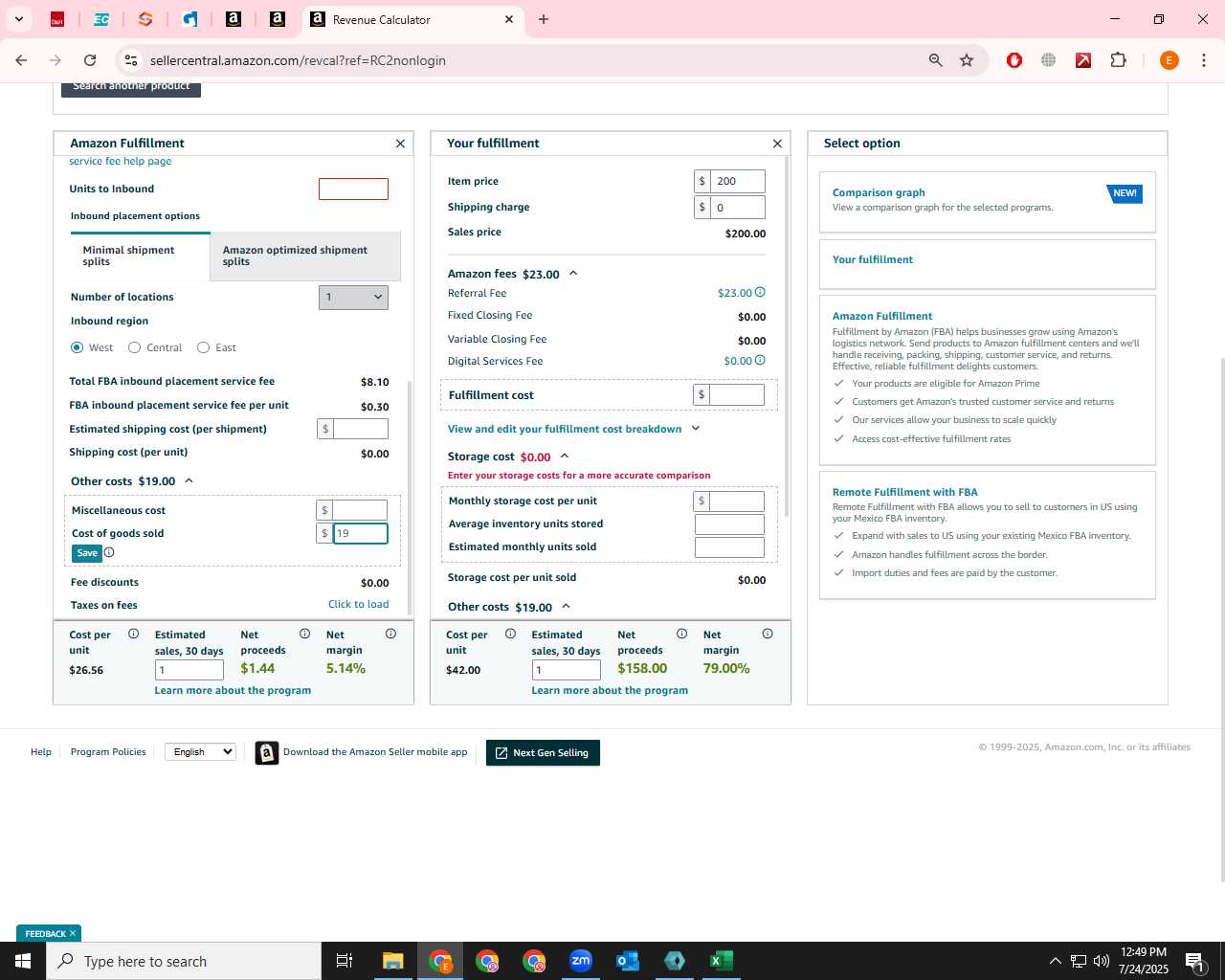Click Amazon Fulfillment panel scrollbar
The width and height of the screenshot is (1225, 980).
410,498
